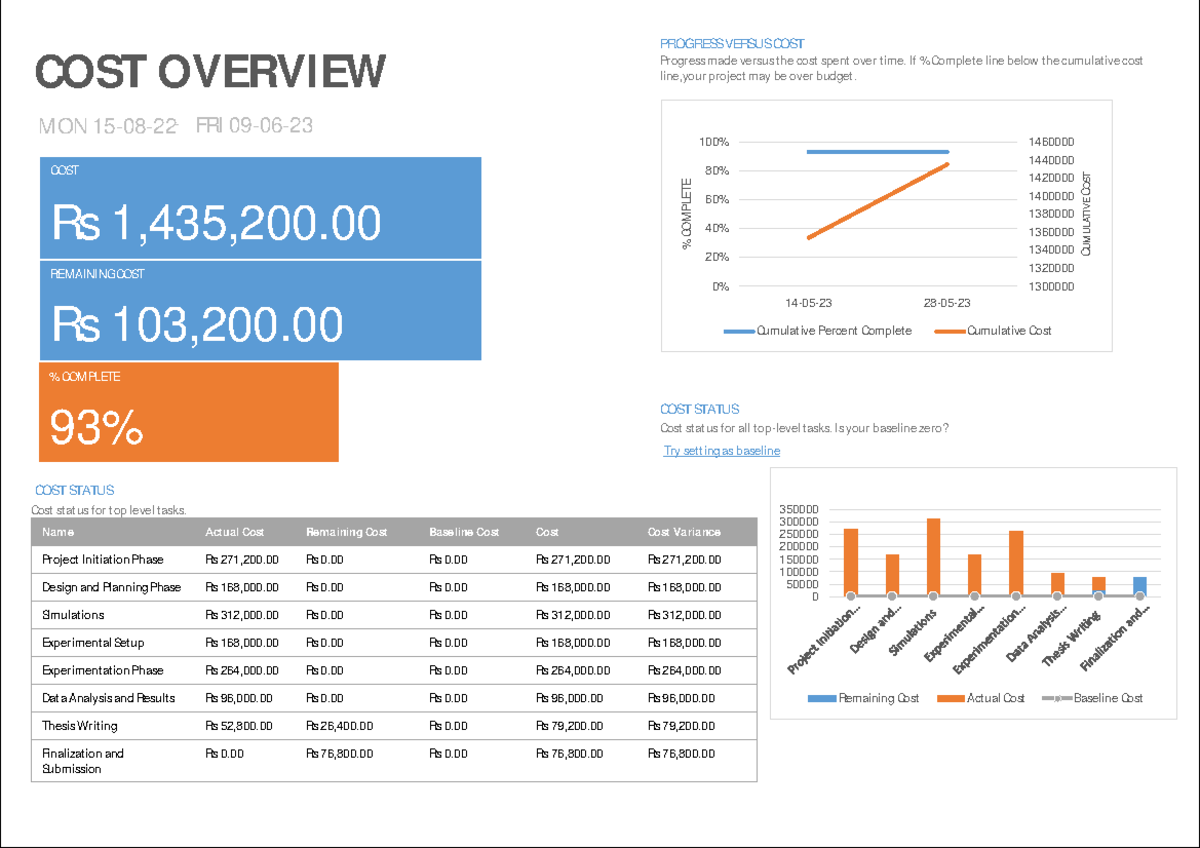Select Actual Cost Rs 312,000.00 for Simulations
The width and height of the screenshot is (1200, 848).
[242, 615]
